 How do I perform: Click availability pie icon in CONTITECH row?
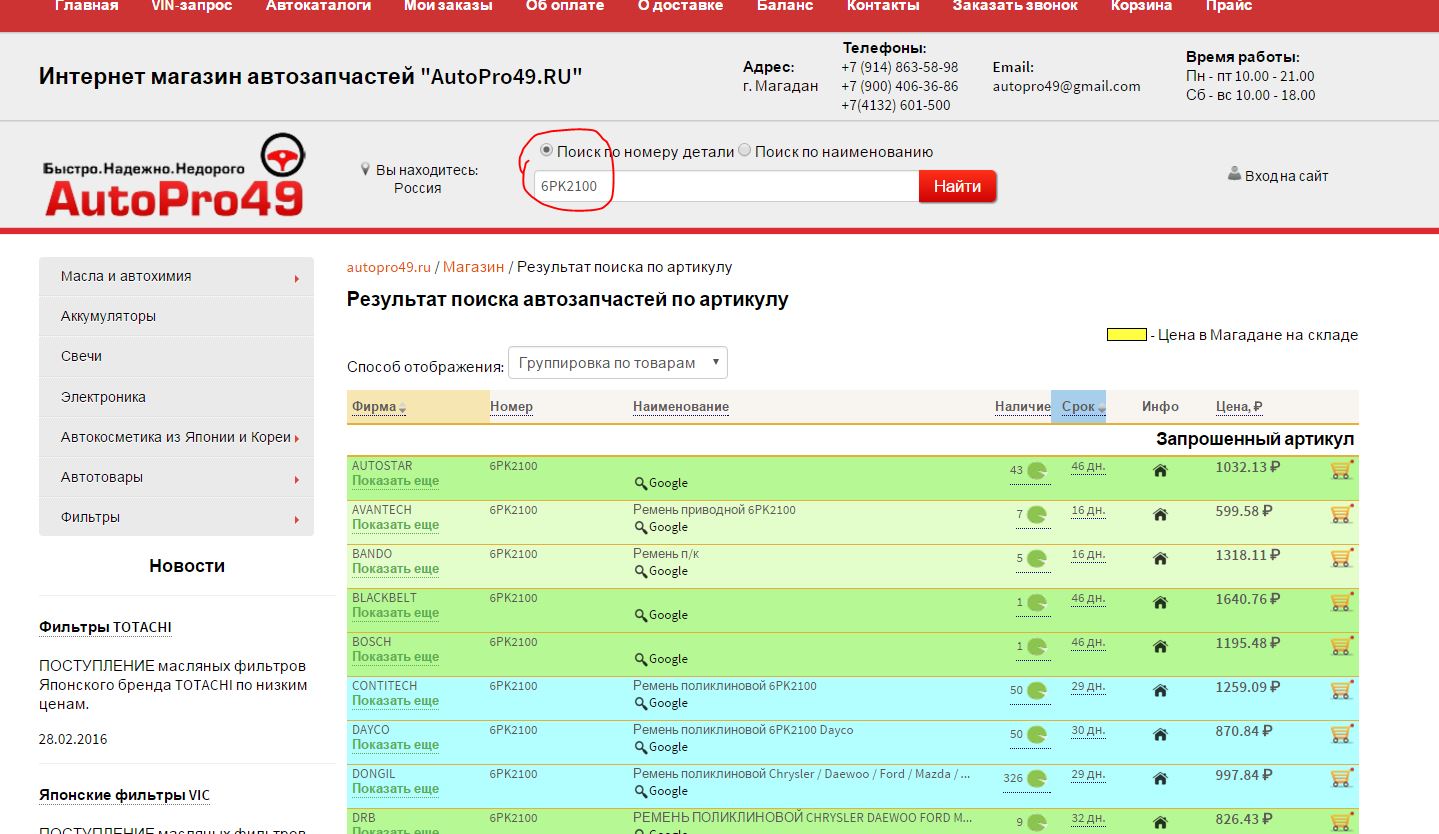(x=1037, y=691)
